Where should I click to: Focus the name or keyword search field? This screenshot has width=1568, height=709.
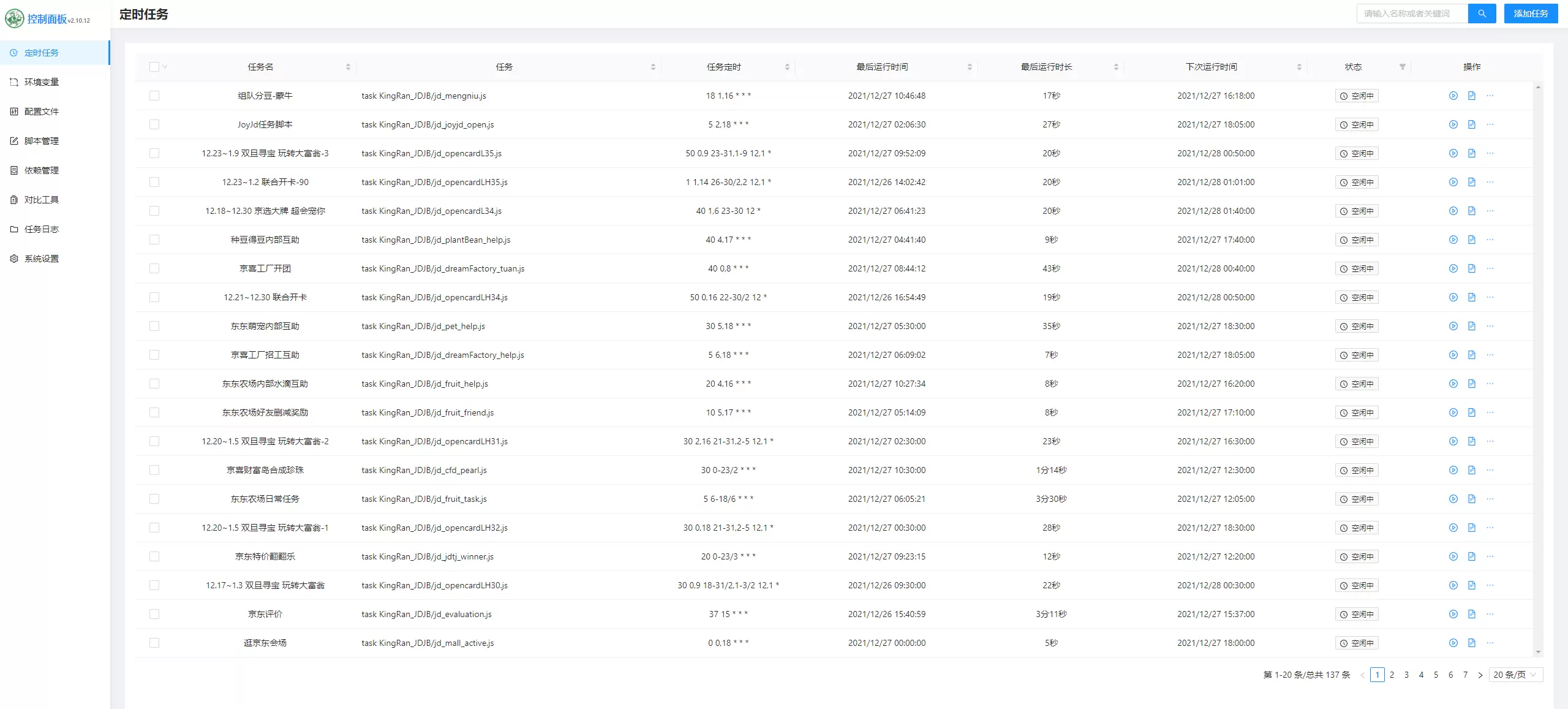pyautogui.click(x=1412, y=13)
